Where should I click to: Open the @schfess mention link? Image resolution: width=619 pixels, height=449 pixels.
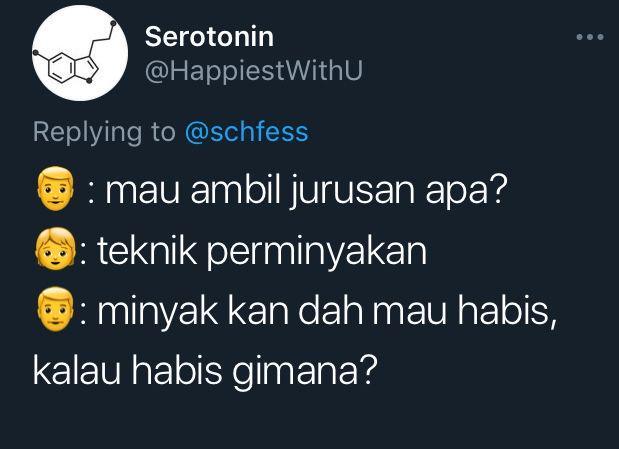click(x=246, y=132)
